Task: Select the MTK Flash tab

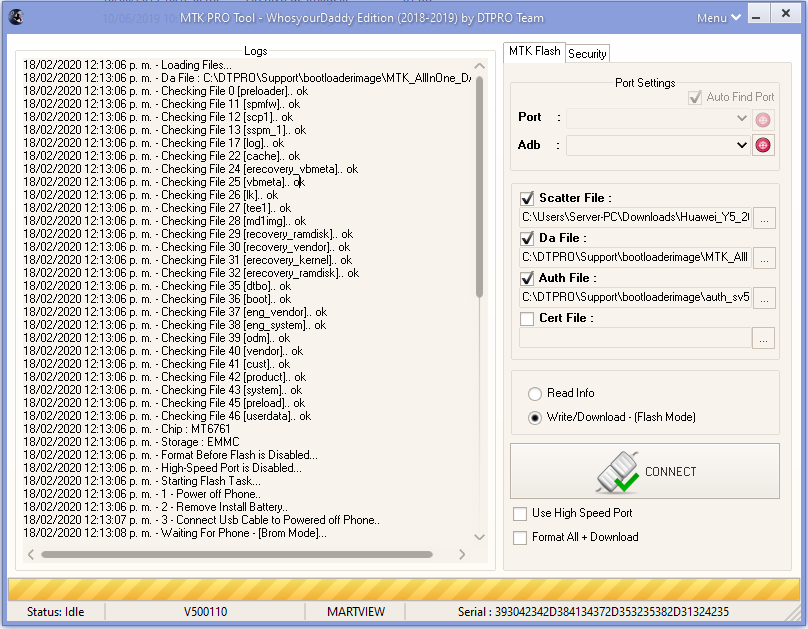Action: (x=534, y=51)
